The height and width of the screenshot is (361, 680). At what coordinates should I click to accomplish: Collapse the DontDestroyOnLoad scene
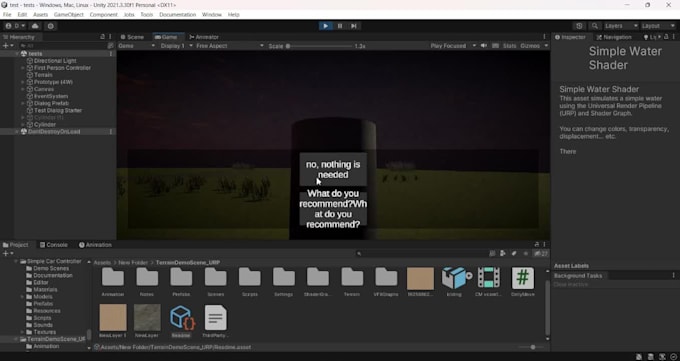(17, 131)
